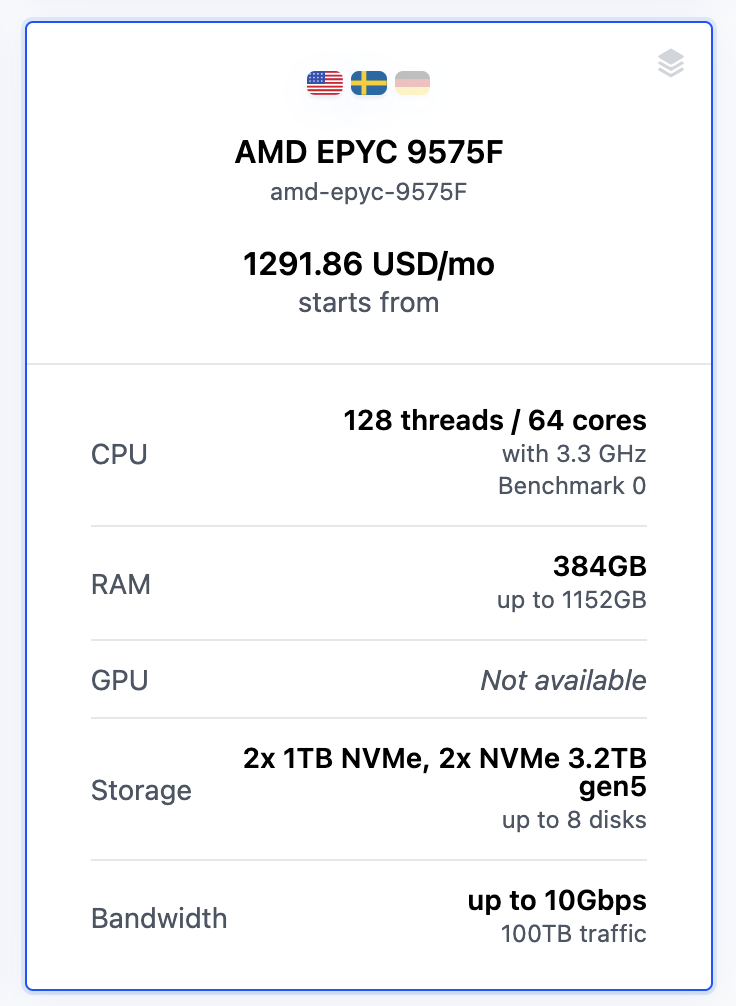
Task: Click the 1291.86 USD/mo price
Action: [x=369, y=264]
